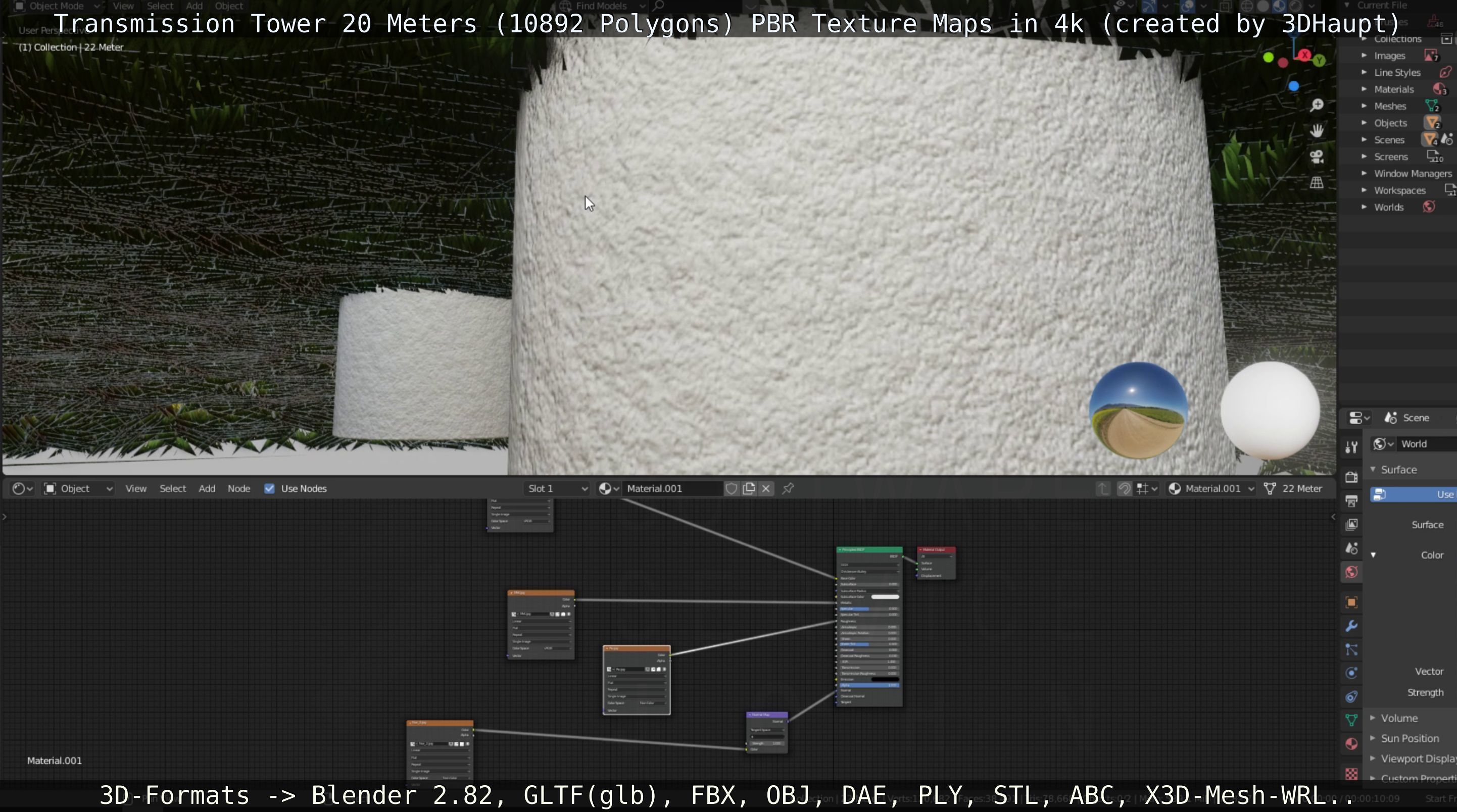Click the camera view icon in the viewport
1457x812 pixels.
pyautogui.click(x=1317, y=157)
